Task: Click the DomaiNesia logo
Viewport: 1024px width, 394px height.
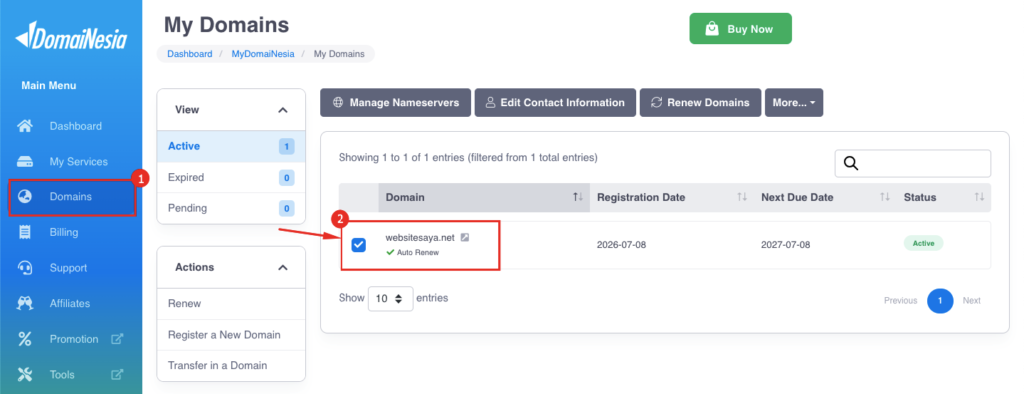Action: (x=71, y=36)
